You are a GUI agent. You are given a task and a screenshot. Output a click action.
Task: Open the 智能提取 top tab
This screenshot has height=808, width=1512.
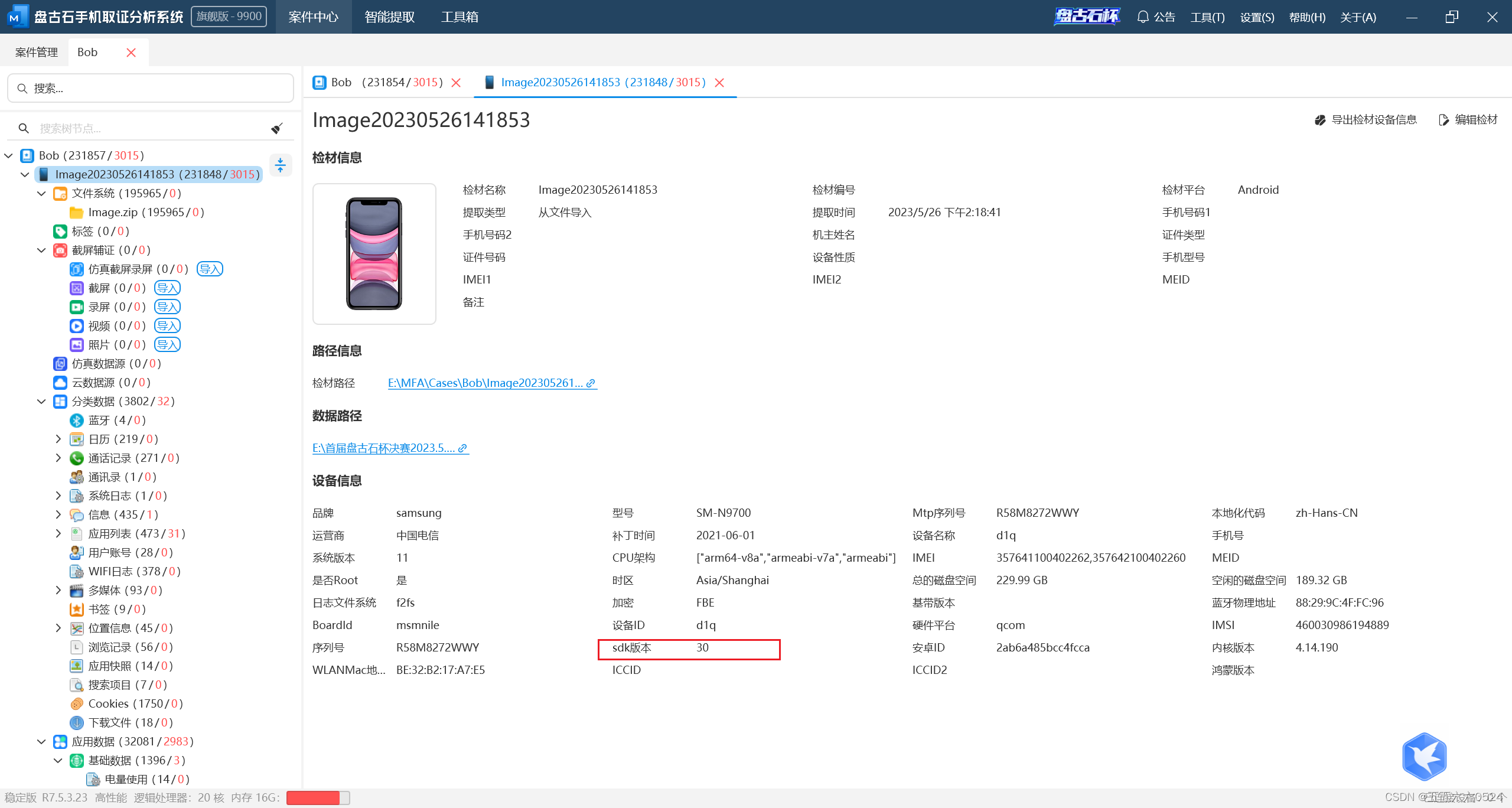pyautogui.click(x=389, y=17)
